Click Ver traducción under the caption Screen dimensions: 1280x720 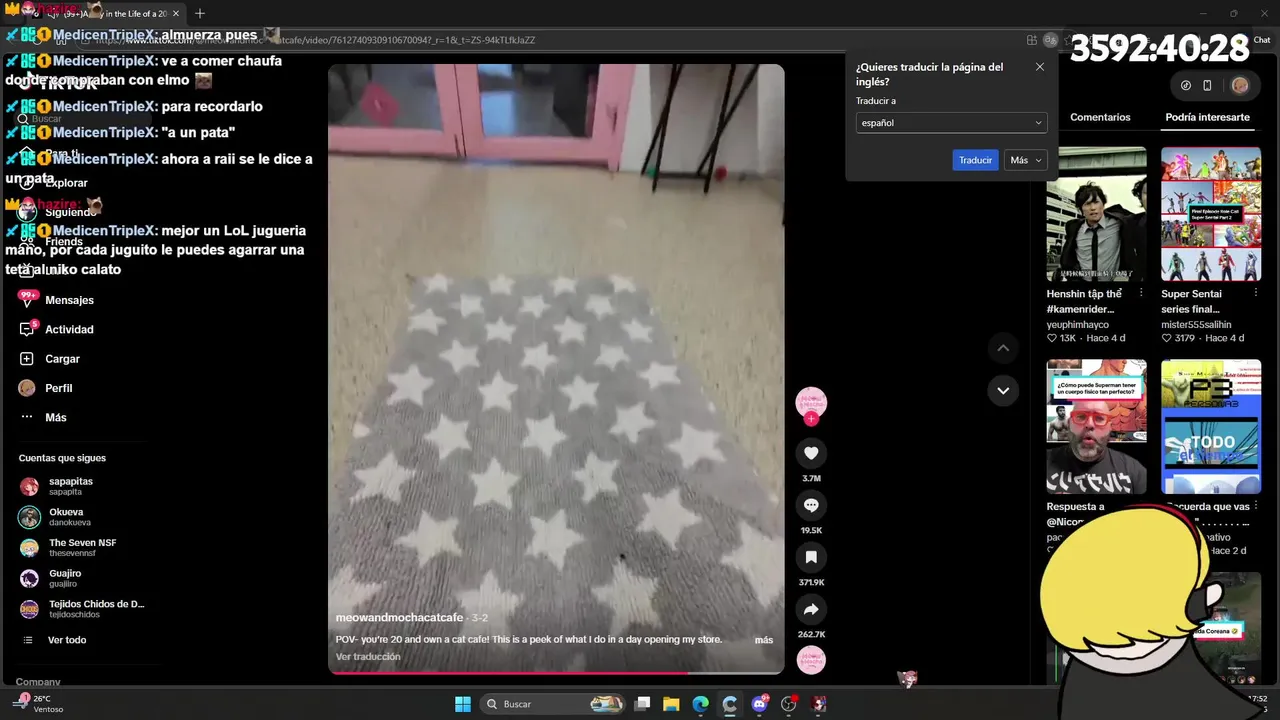(x=368, y=657)
